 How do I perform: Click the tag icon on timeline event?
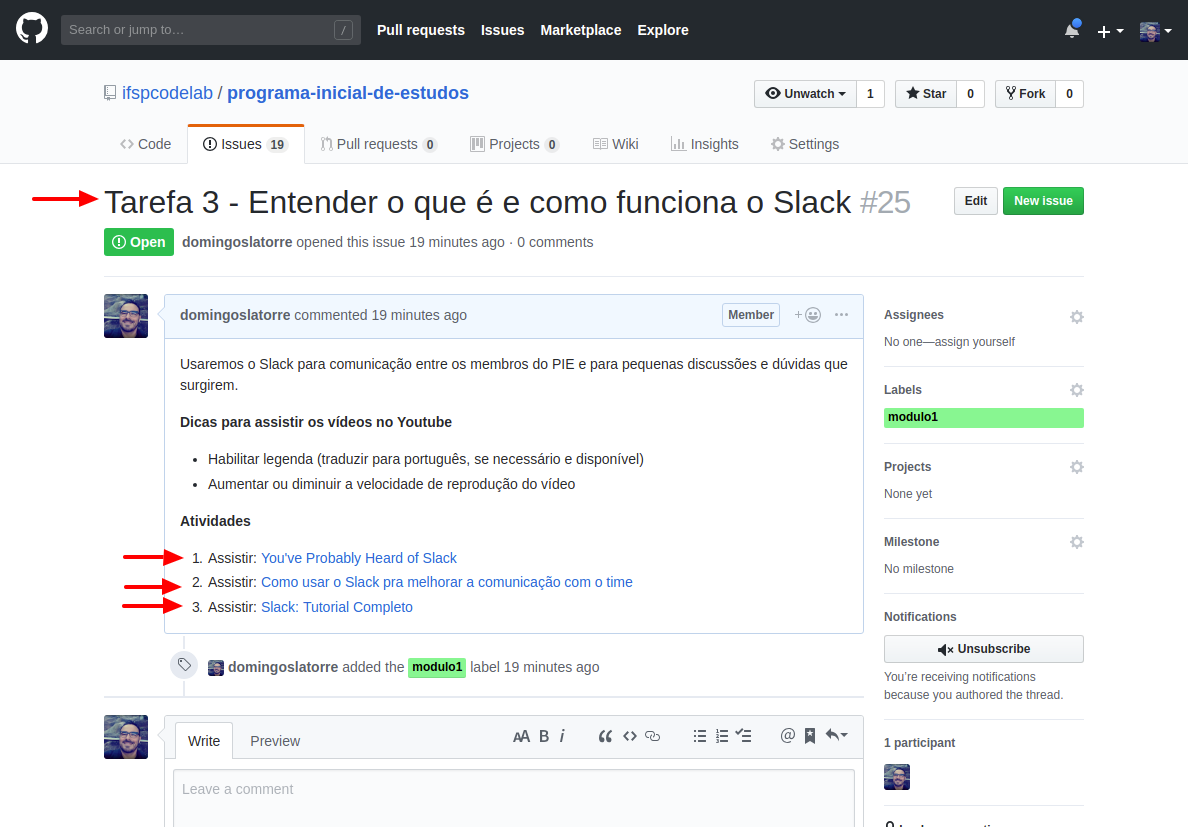point(184,665)
